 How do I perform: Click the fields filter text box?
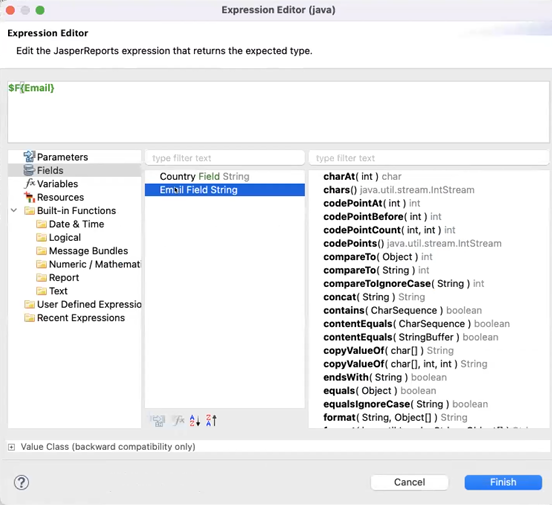225,158
